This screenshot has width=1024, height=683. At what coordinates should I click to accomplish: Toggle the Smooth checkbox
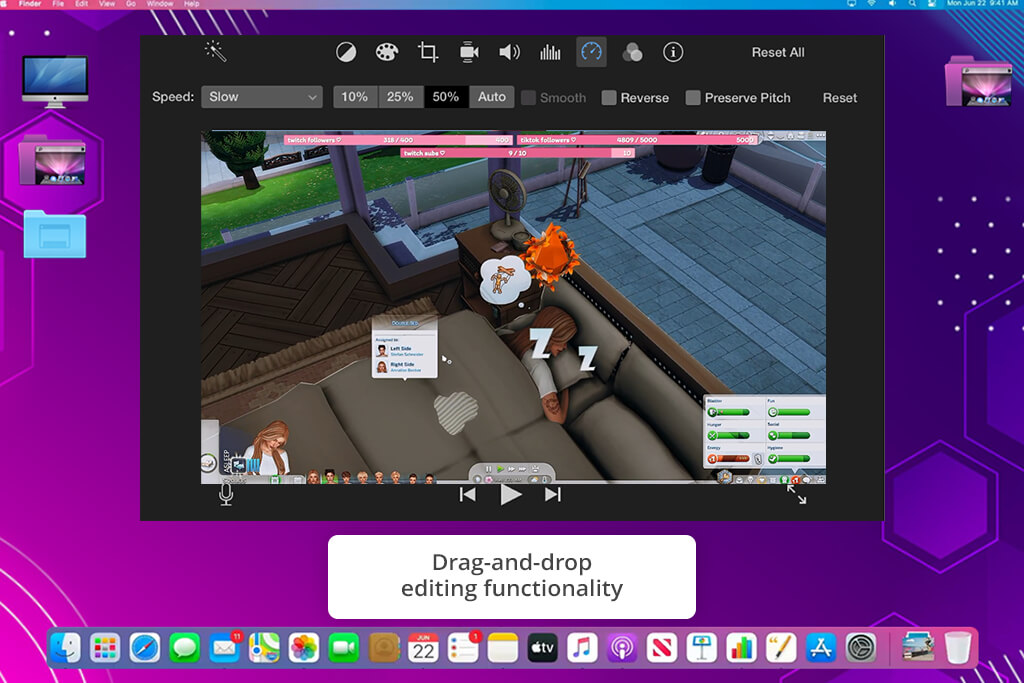(529, 98)
